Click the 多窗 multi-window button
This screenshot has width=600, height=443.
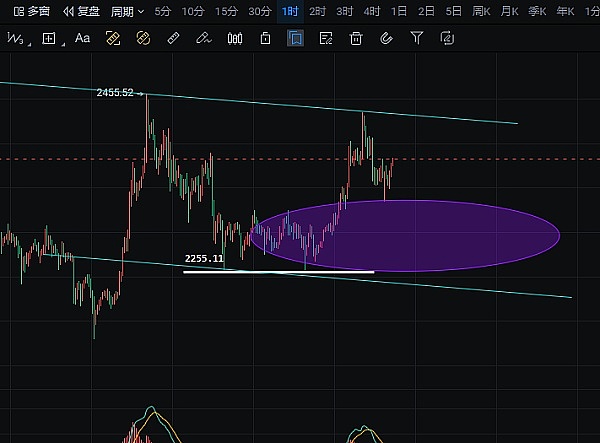pyautogui.click(x=32, y=11)
